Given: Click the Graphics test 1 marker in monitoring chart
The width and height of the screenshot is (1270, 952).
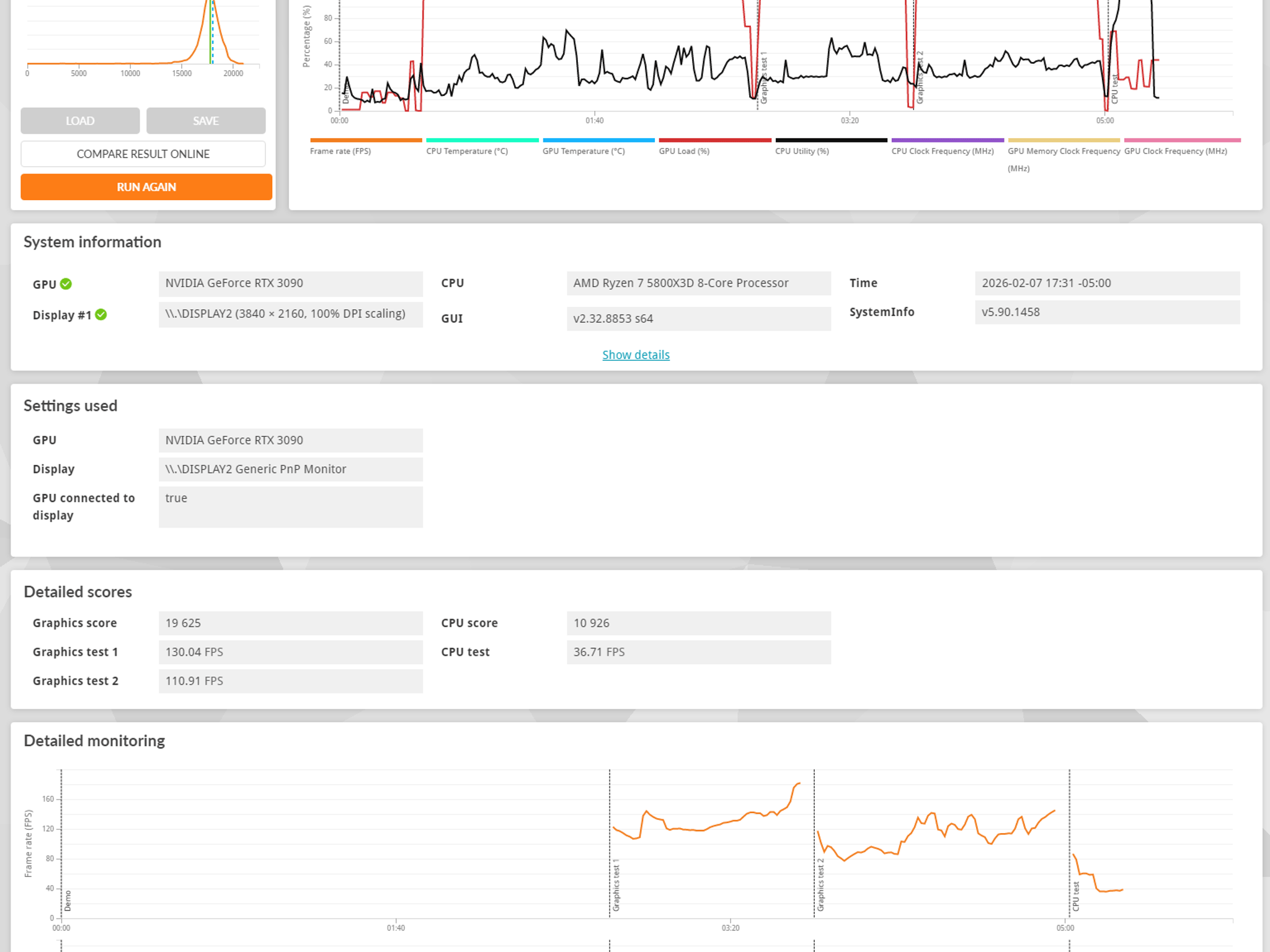Looking at the screenshot, I should point(616,885).
